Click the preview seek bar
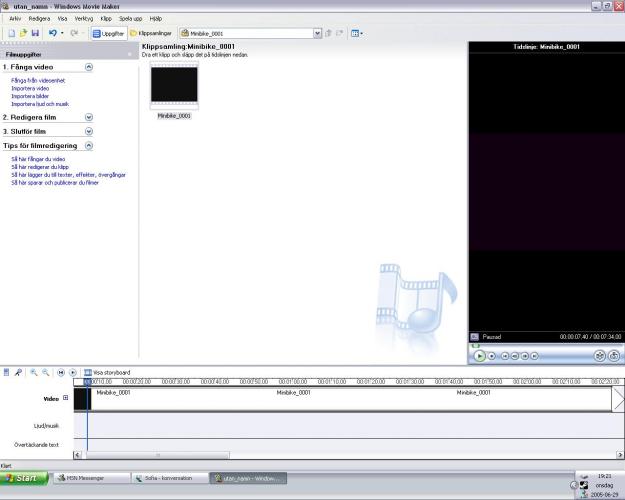 click(545, 346)
